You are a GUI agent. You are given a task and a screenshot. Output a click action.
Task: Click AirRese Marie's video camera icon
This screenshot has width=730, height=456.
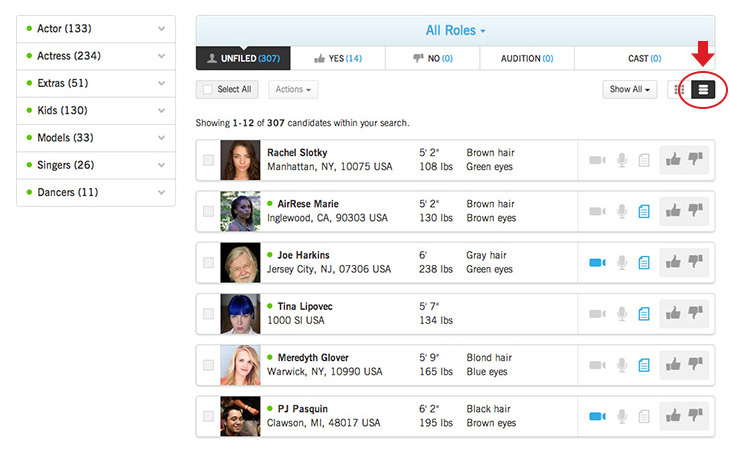pyautogui.click(x=597, y=211)
